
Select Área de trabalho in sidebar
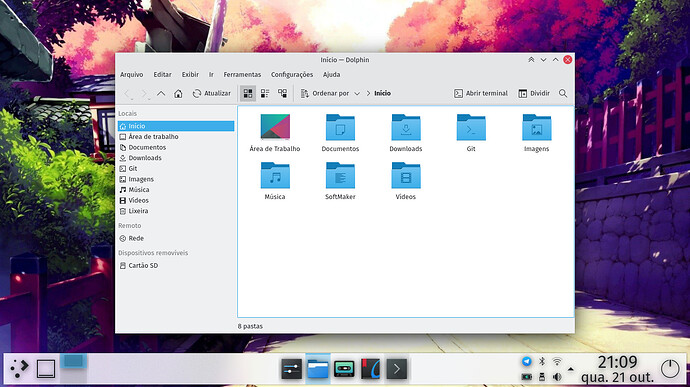click(x=176, y=136)
